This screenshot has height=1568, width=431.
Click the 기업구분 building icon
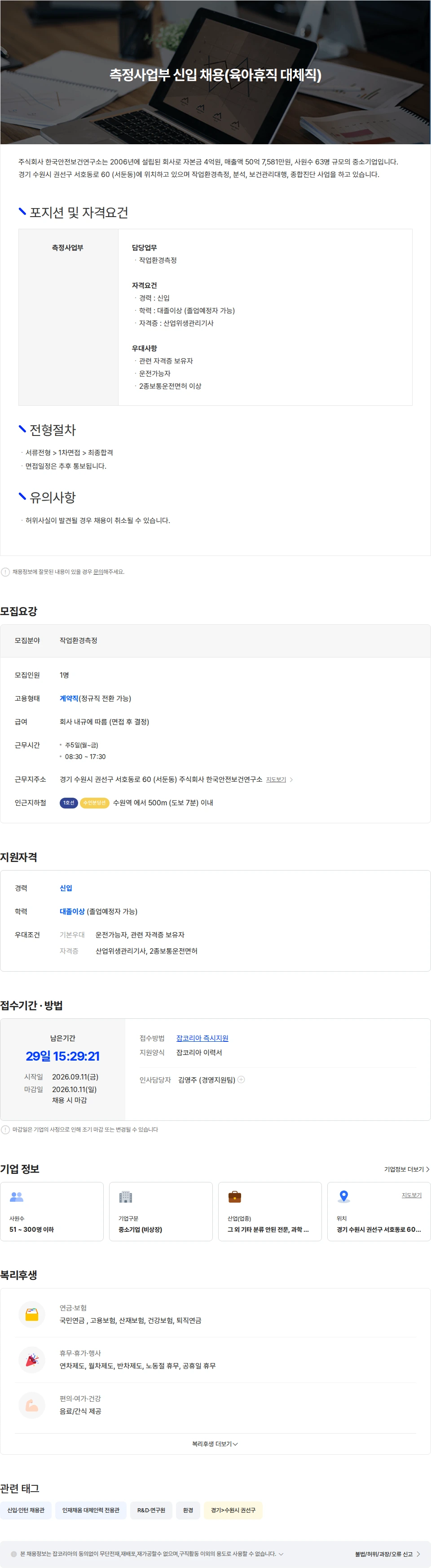point(125,1196)
